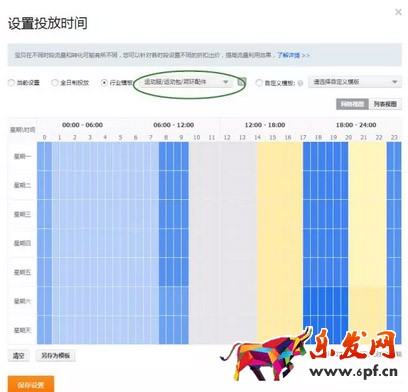Open the 请选择自定义模板 dropdown

click(x=355, y=82)
